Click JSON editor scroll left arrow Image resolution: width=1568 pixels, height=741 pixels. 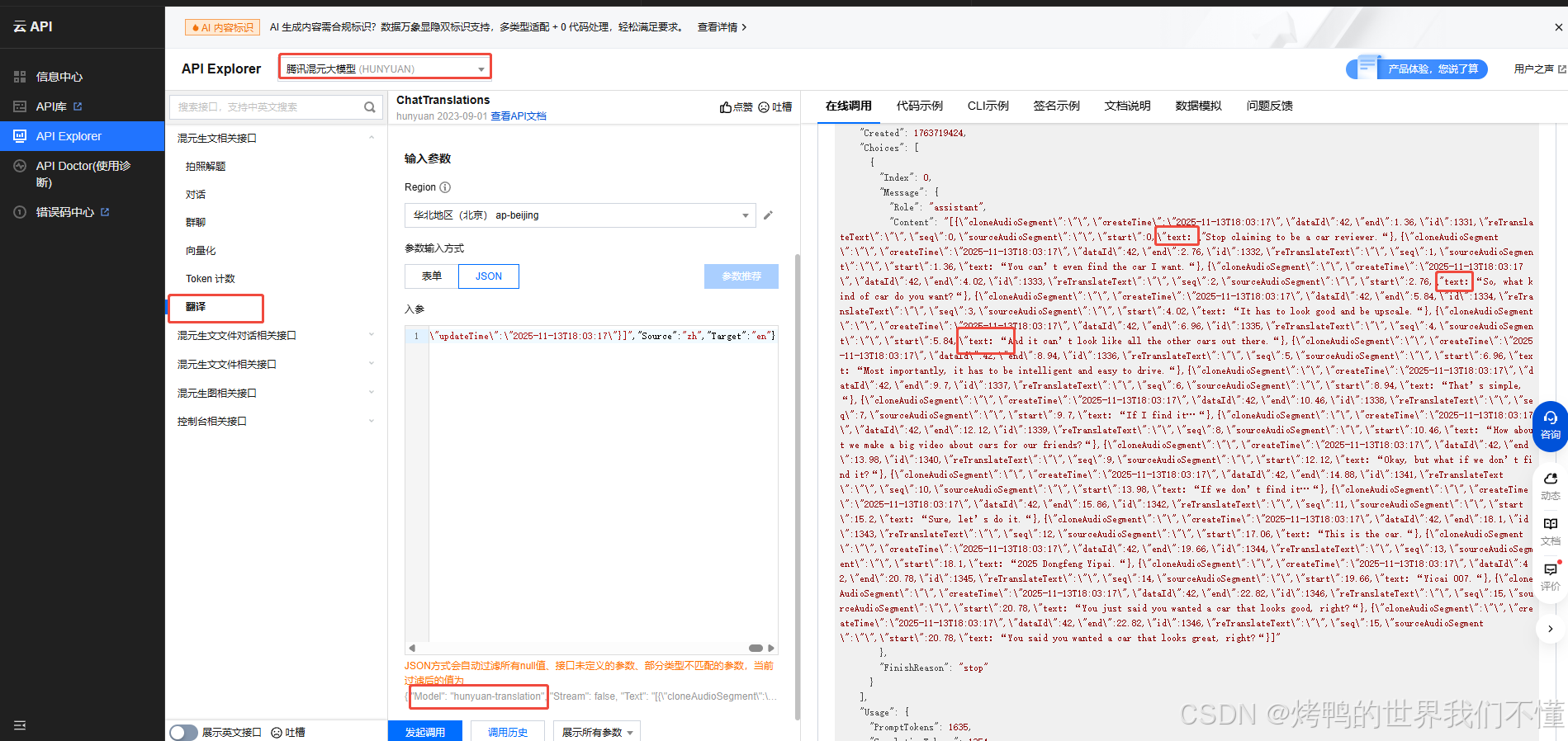412,648
